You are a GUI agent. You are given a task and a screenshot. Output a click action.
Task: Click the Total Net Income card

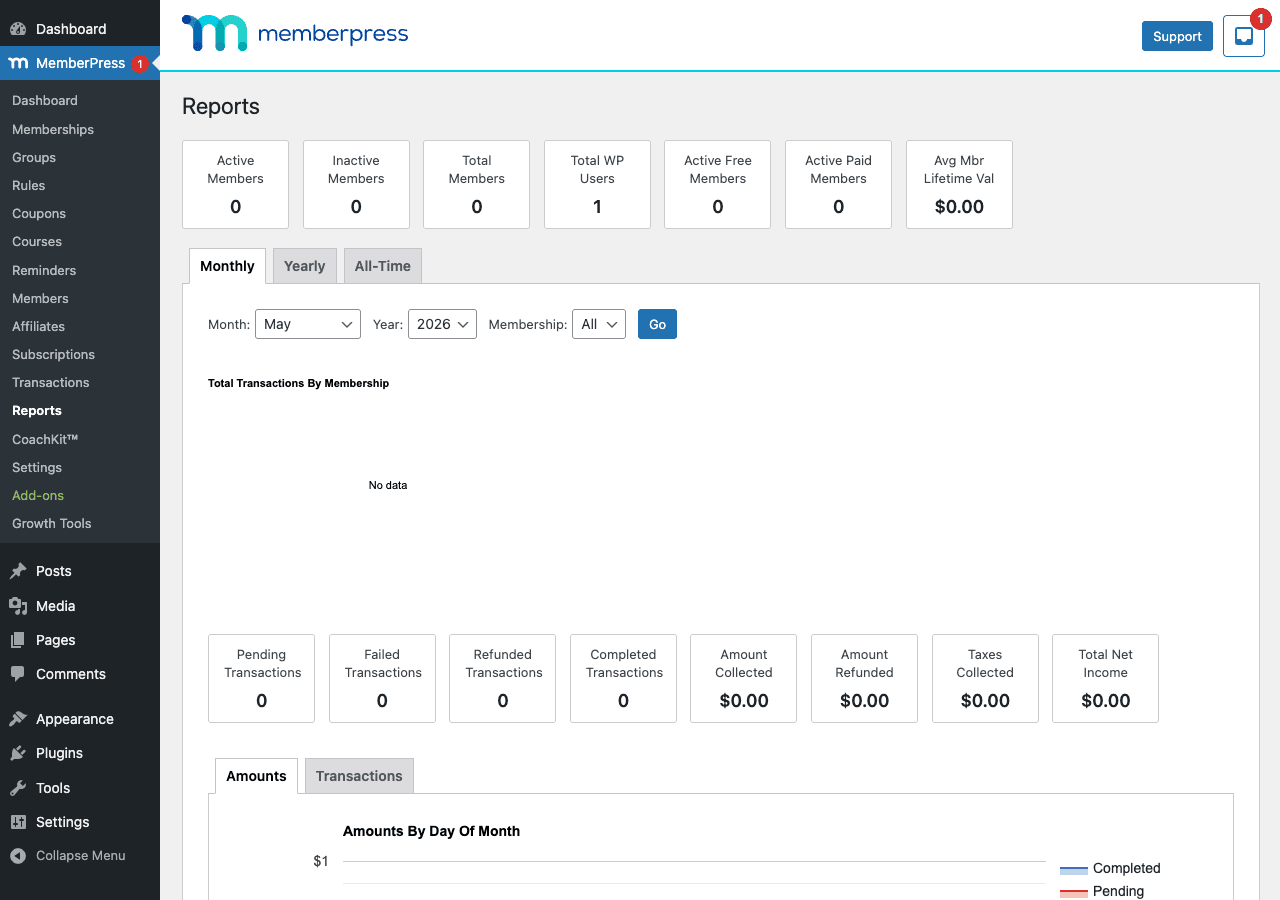coord(1105,678)
